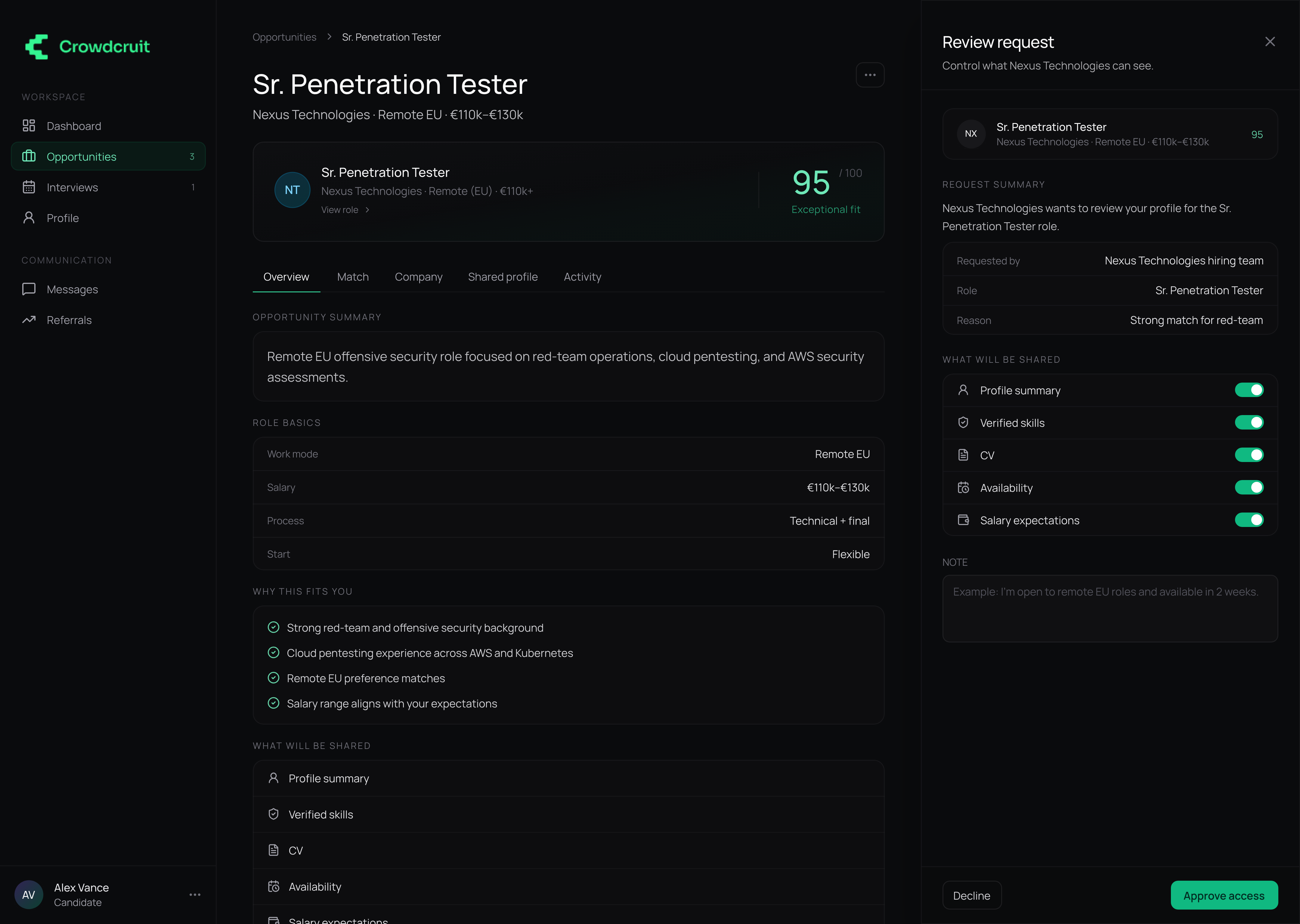
Task: Click Approve access button
Action: click(x=1224, y=895)
